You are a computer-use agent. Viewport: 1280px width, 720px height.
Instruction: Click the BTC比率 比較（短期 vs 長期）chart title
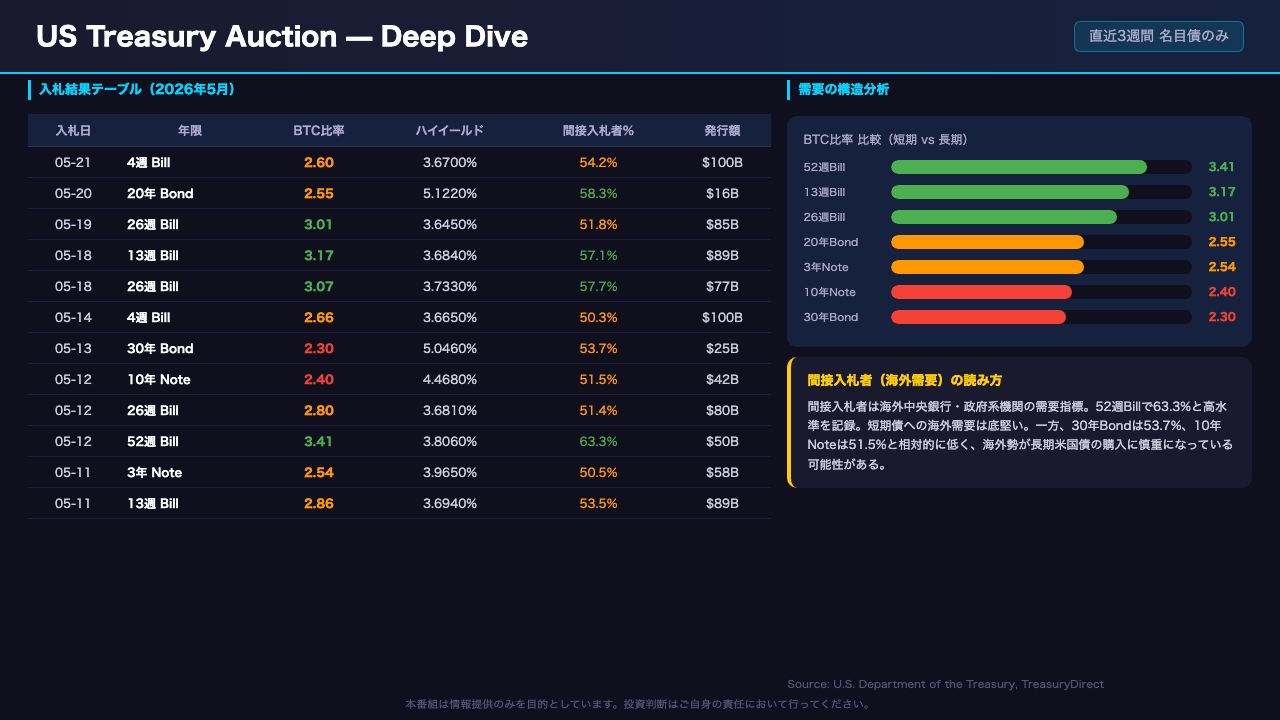(885, 139)
